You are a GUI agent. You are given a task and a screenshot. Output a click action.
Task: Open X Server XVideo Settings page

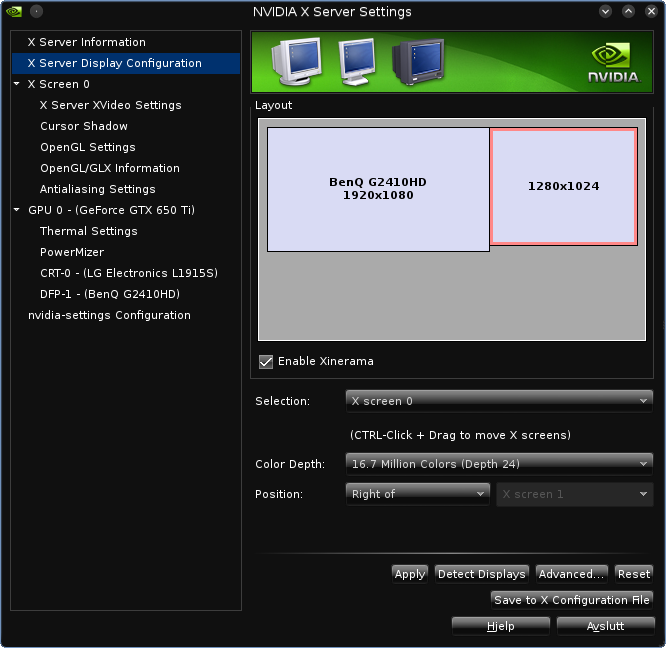coord(110,105)
